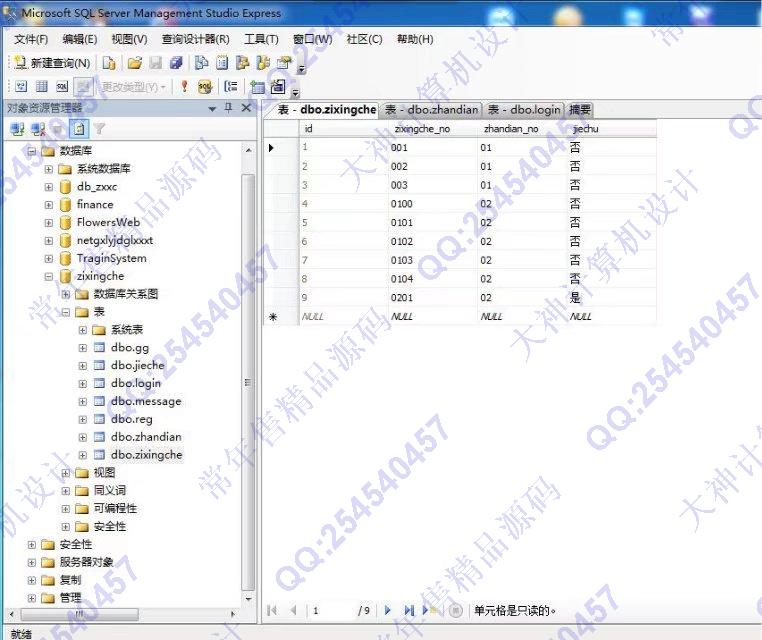Viewport: 762px width, 640px height.
Task: Expand the db_zxxc database
Action: [49, 187]
